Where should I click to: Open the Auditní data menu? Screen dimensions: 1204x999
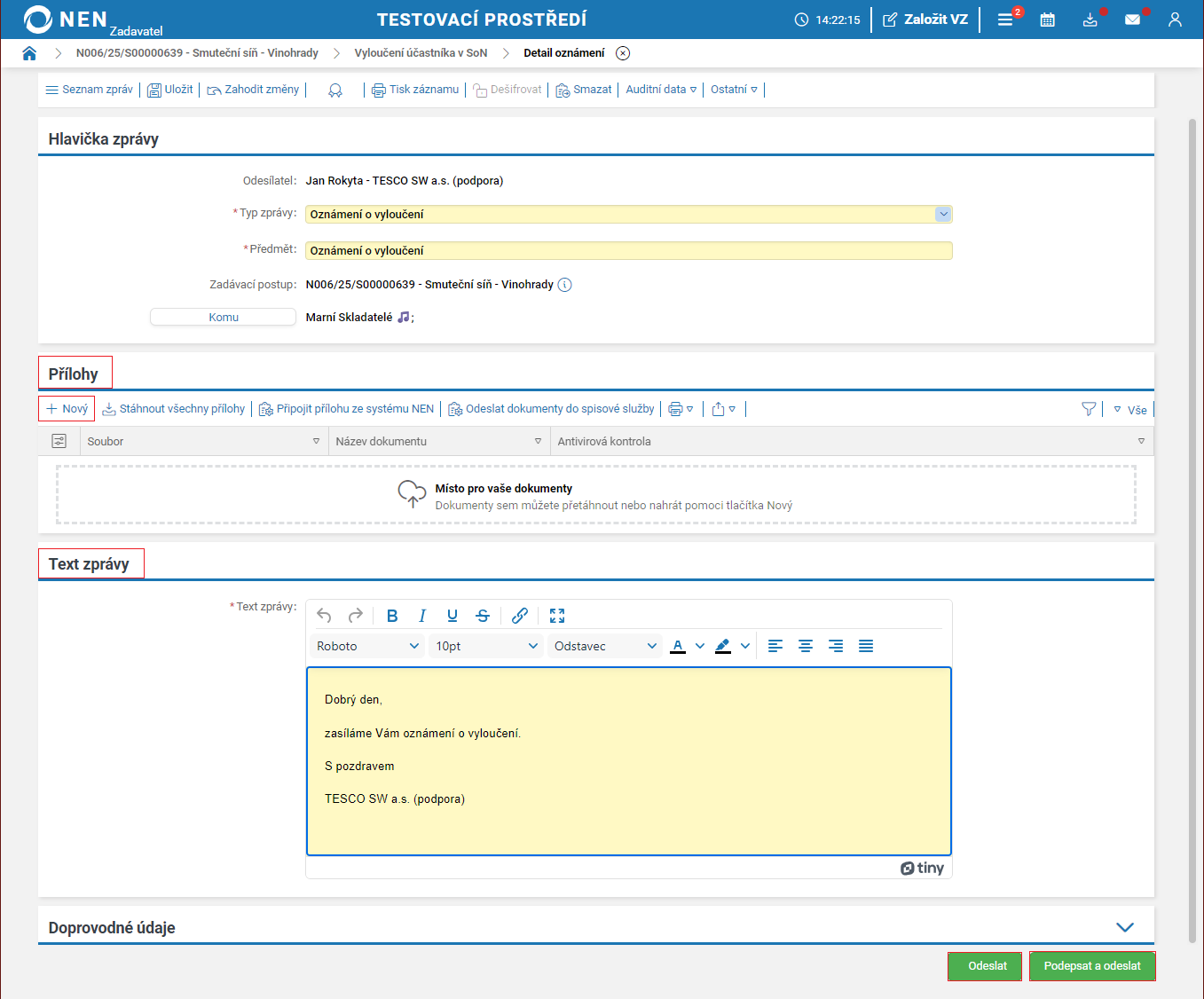point(661,90)
